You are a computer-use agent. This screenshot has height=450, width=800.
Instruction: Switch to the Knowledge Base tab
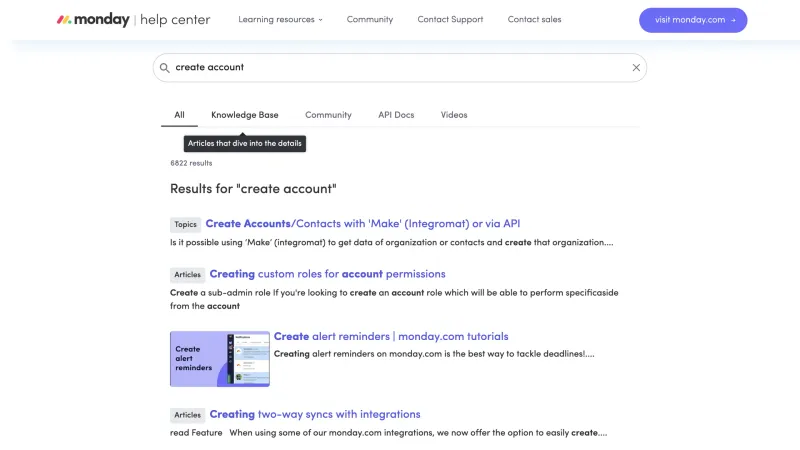[245, 115]
